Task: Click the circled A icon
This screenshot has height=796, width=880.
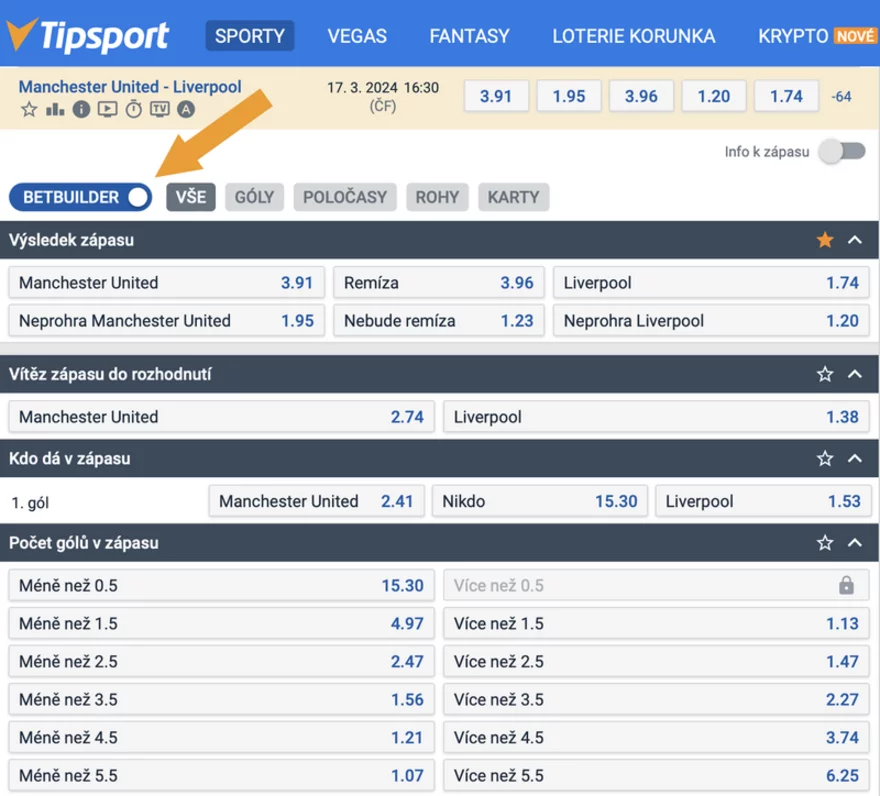Action: coord(186,109)
